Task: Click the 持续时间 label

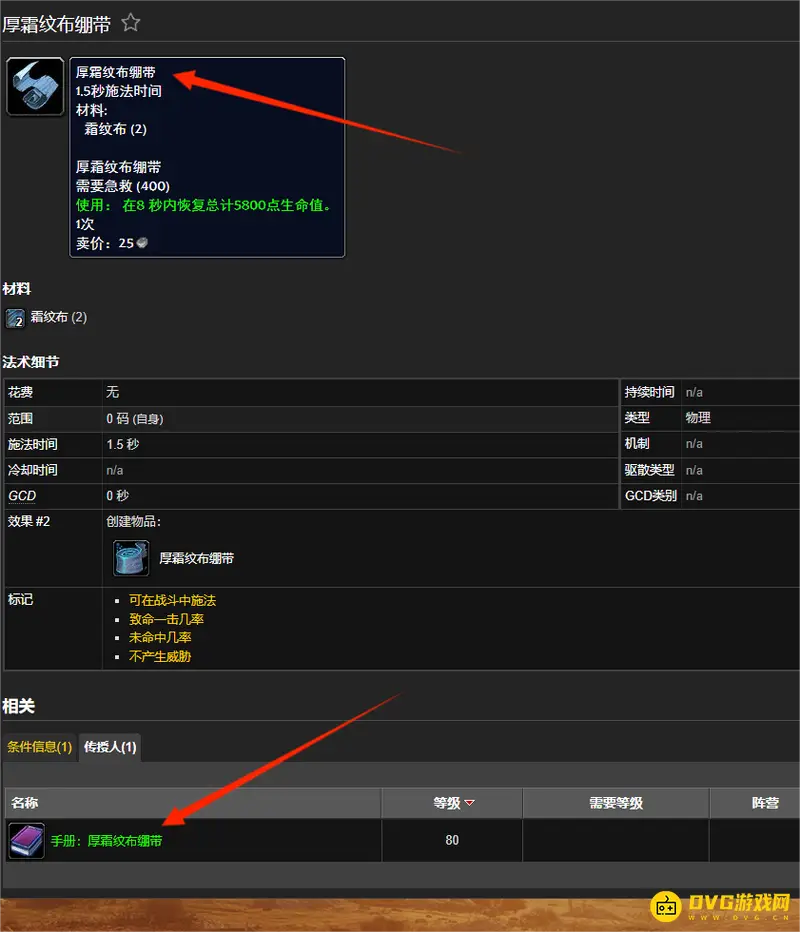Action: pyautogui.click(x=649, y=392)
